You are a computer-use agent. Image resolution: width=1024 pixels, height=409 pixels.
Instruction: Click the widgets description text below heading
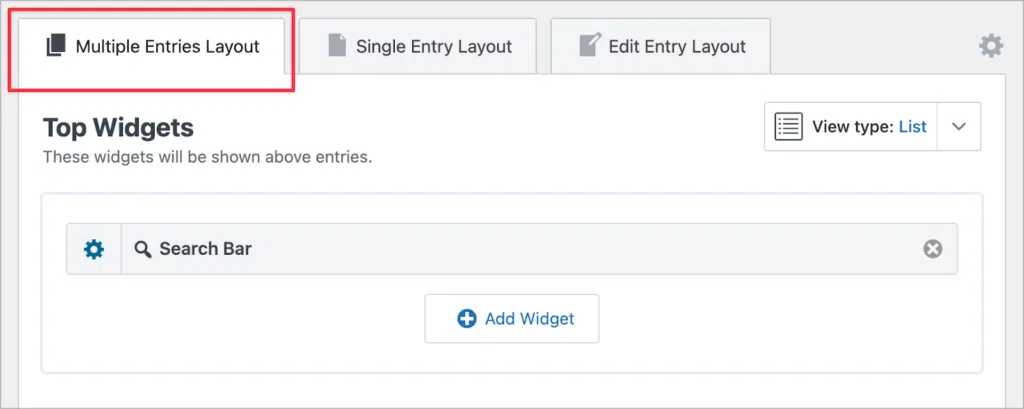[207, 157]
